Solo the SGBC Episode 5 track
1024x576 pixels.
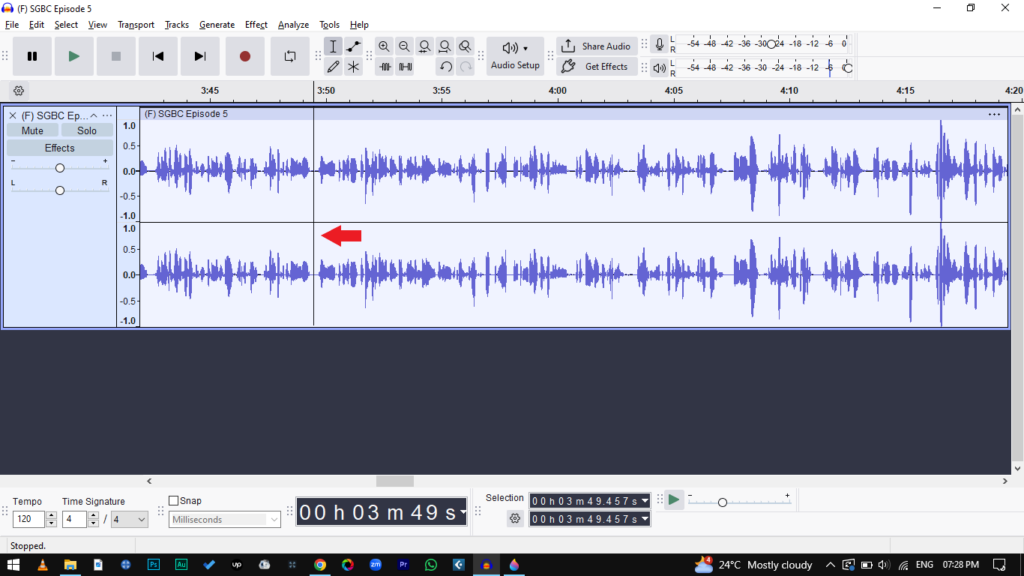click(x=87, y=131)
